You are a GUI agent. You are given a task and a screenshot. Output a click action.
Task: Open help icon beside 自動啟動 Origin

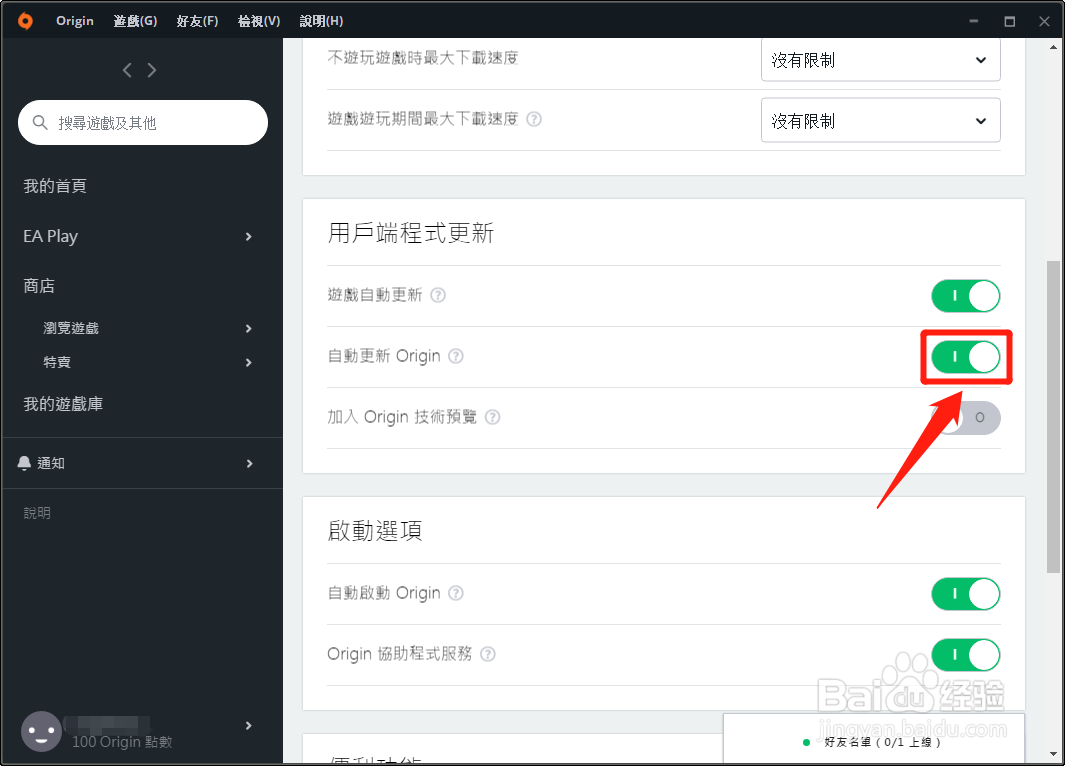pyautogui.click(x=456, y=593)
